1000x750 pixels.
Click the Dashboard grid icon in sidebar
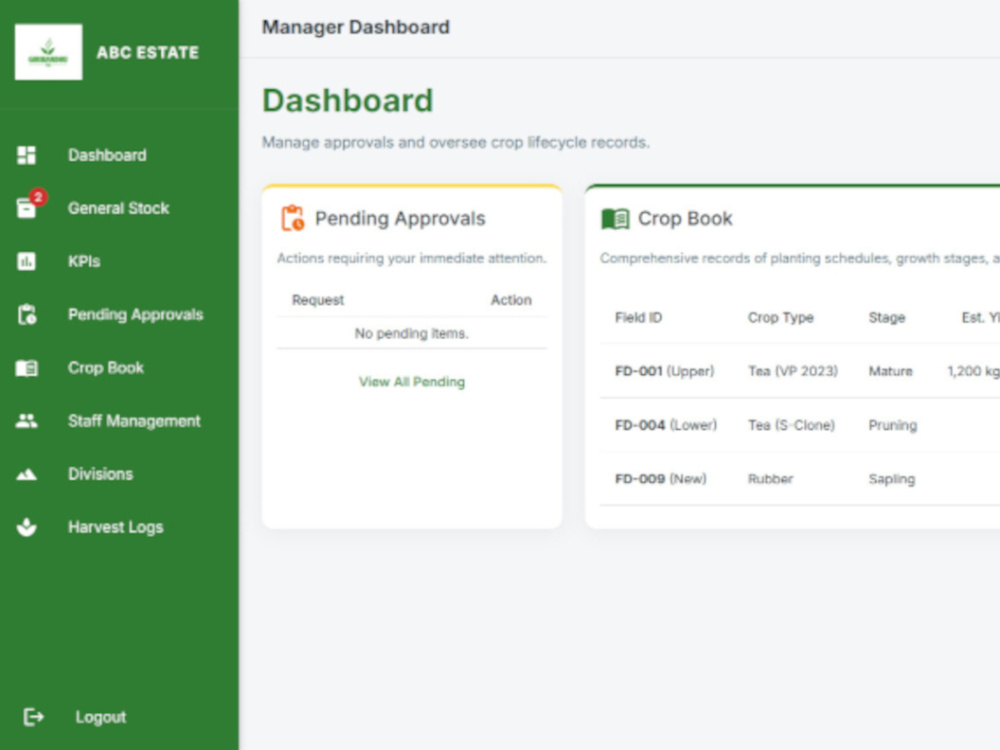click(27, 155)
